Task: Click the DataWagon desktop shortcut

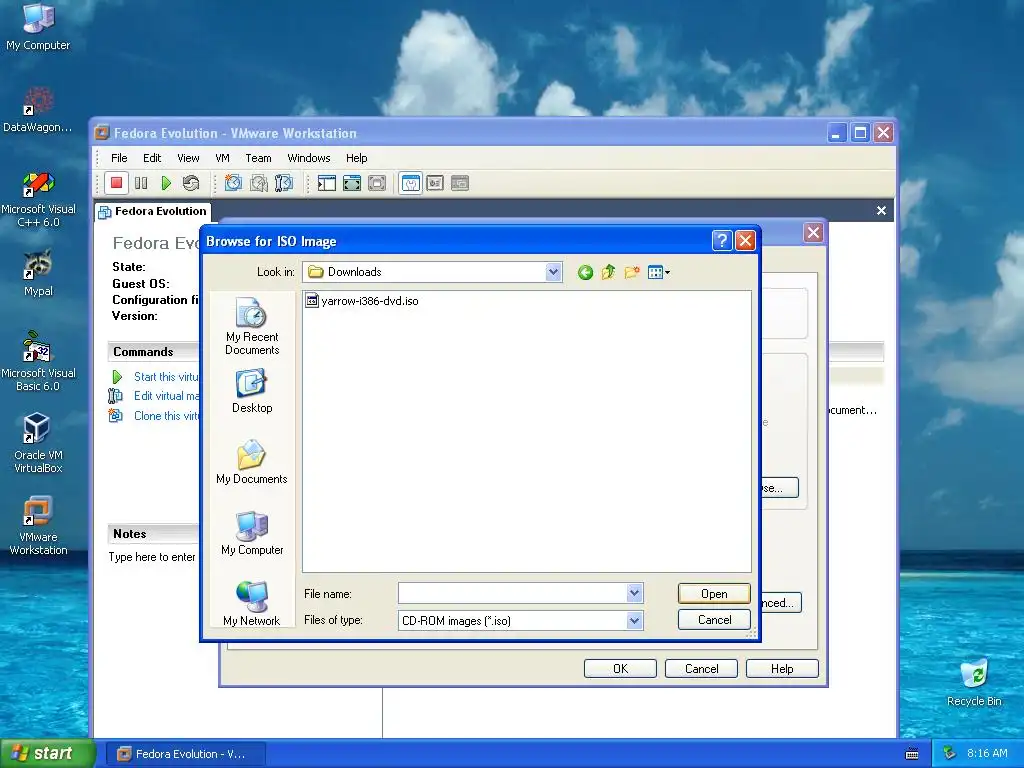Action: click(38, 110)
